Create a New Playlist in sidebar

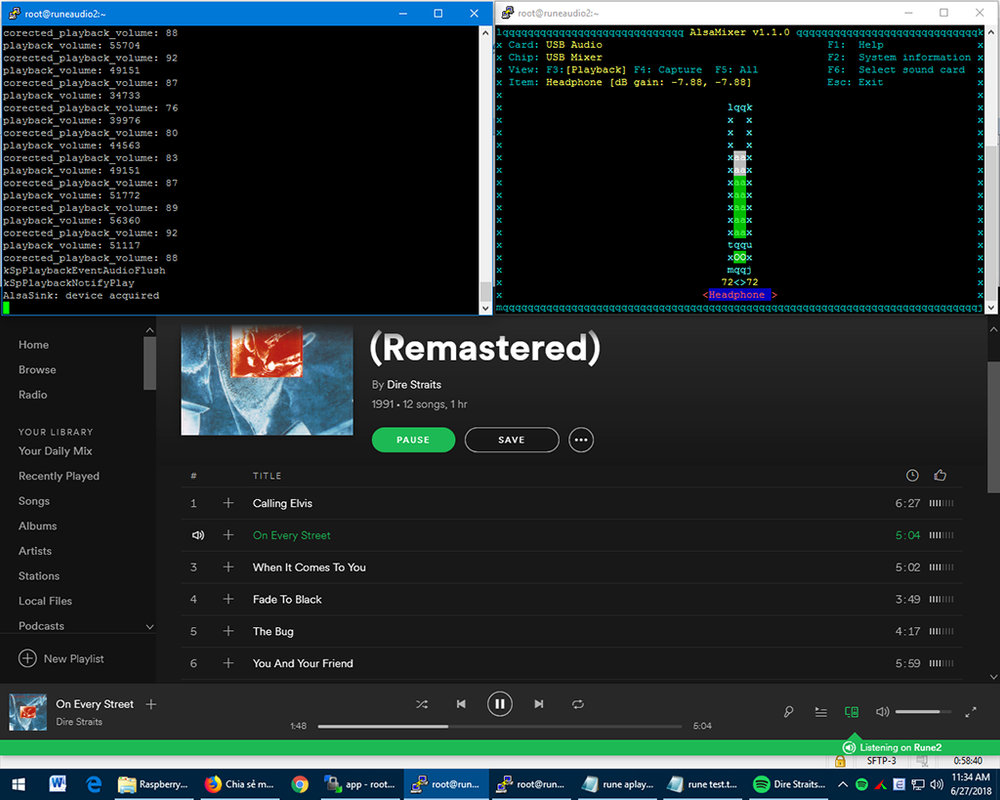pos(61,658)
